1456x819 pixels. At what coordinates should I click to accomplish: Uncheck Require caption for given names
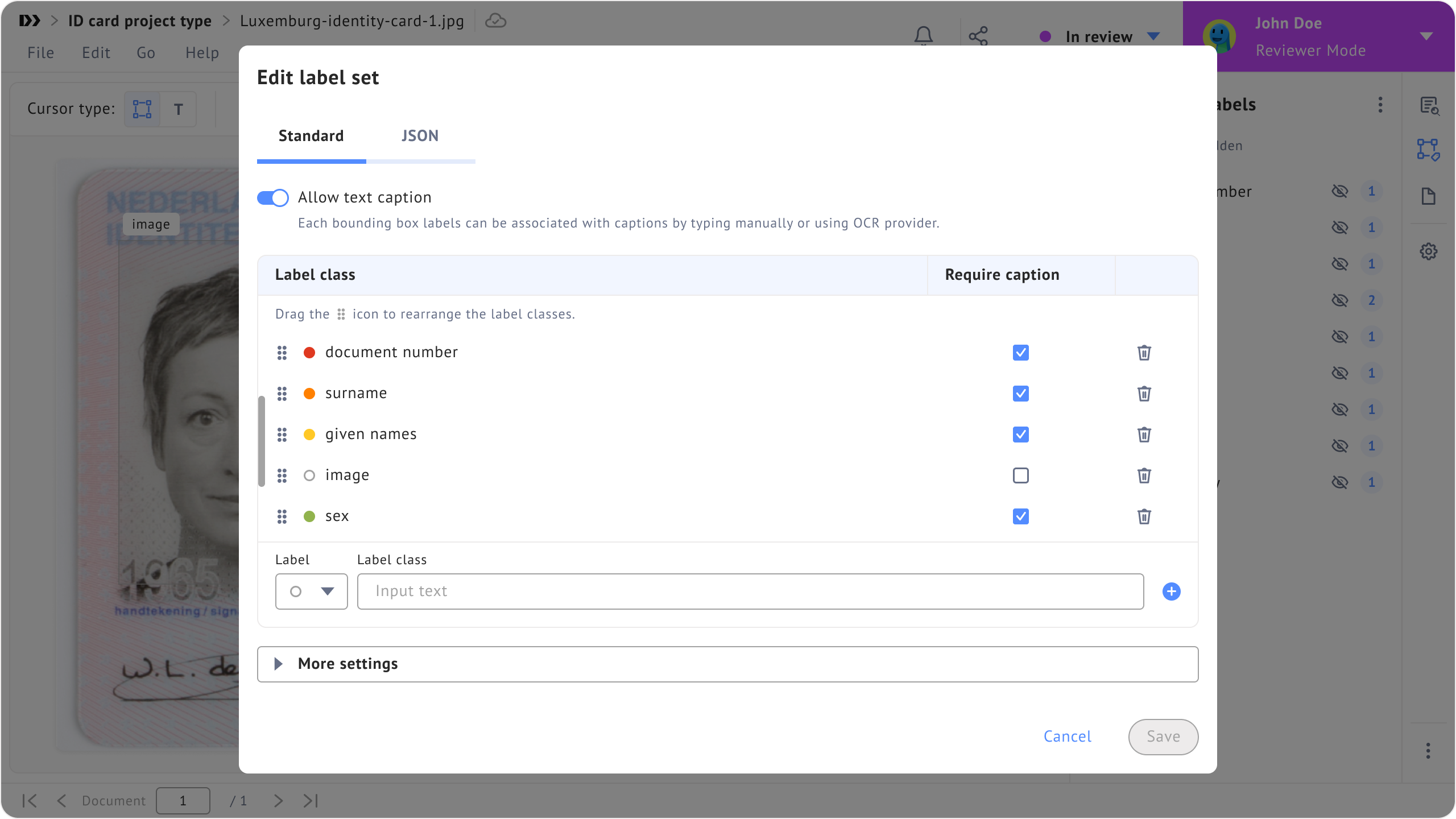(1021, 435)
